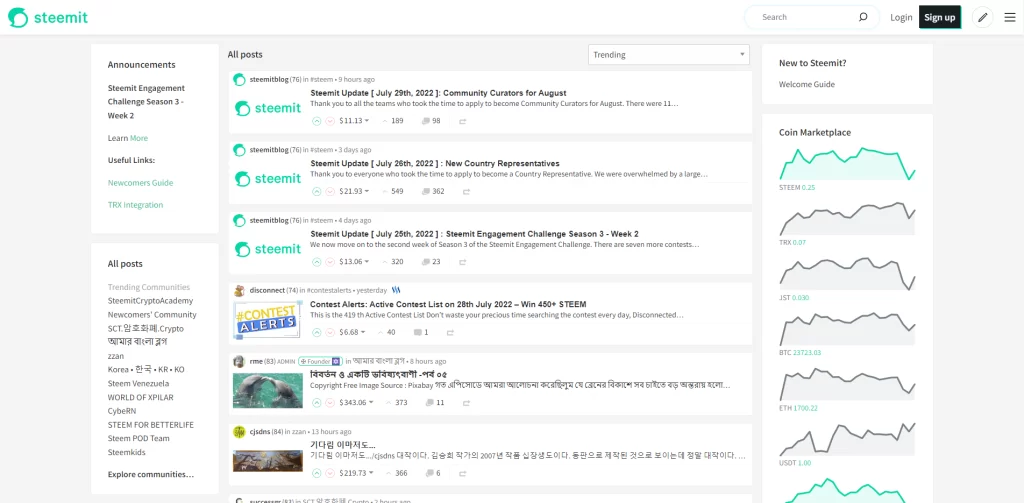Open the hamburger main menu
1024x503 pixels.
(x=1010, y=18)
